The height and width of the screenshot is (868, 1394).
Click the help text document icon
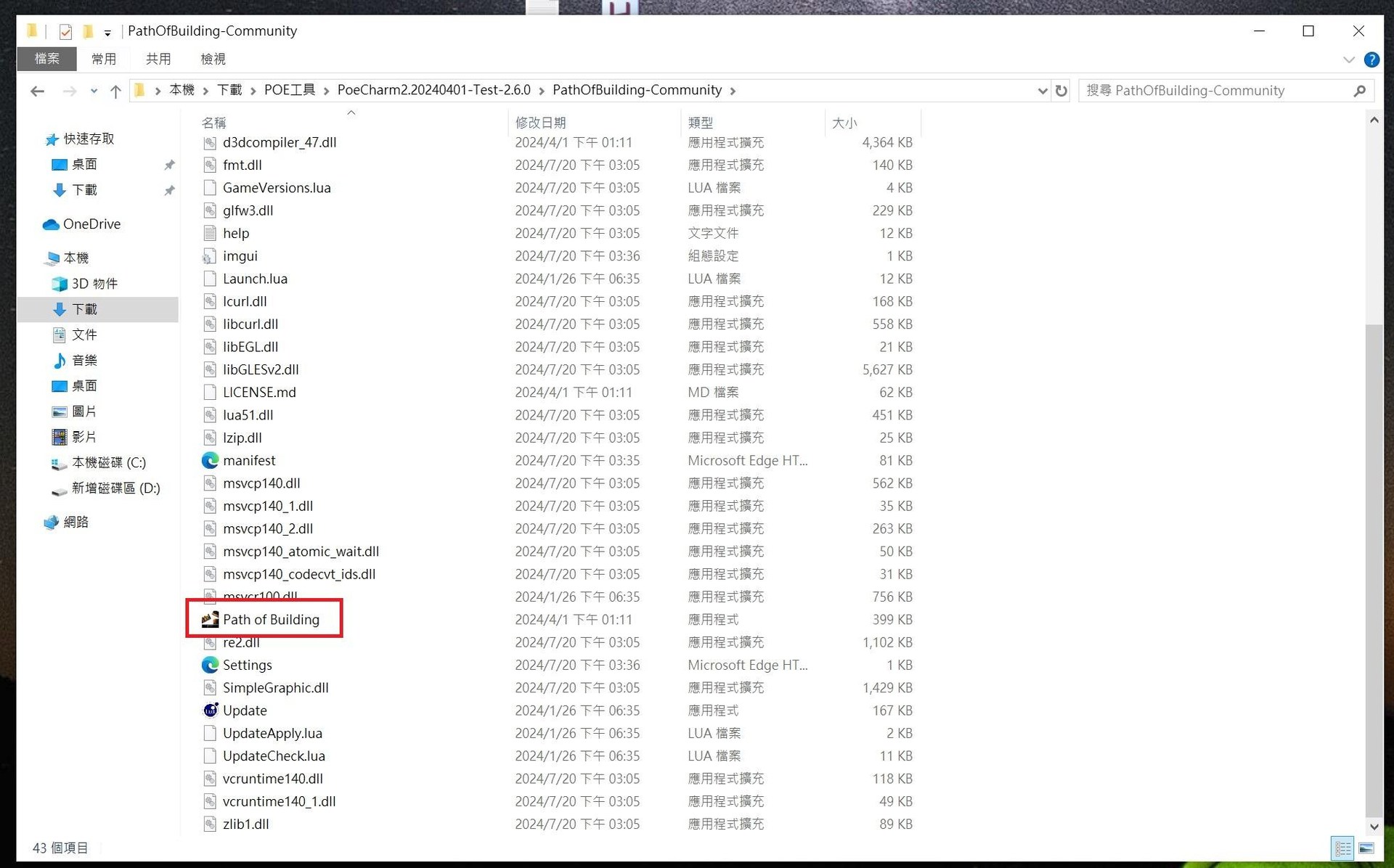click(210, 233)
